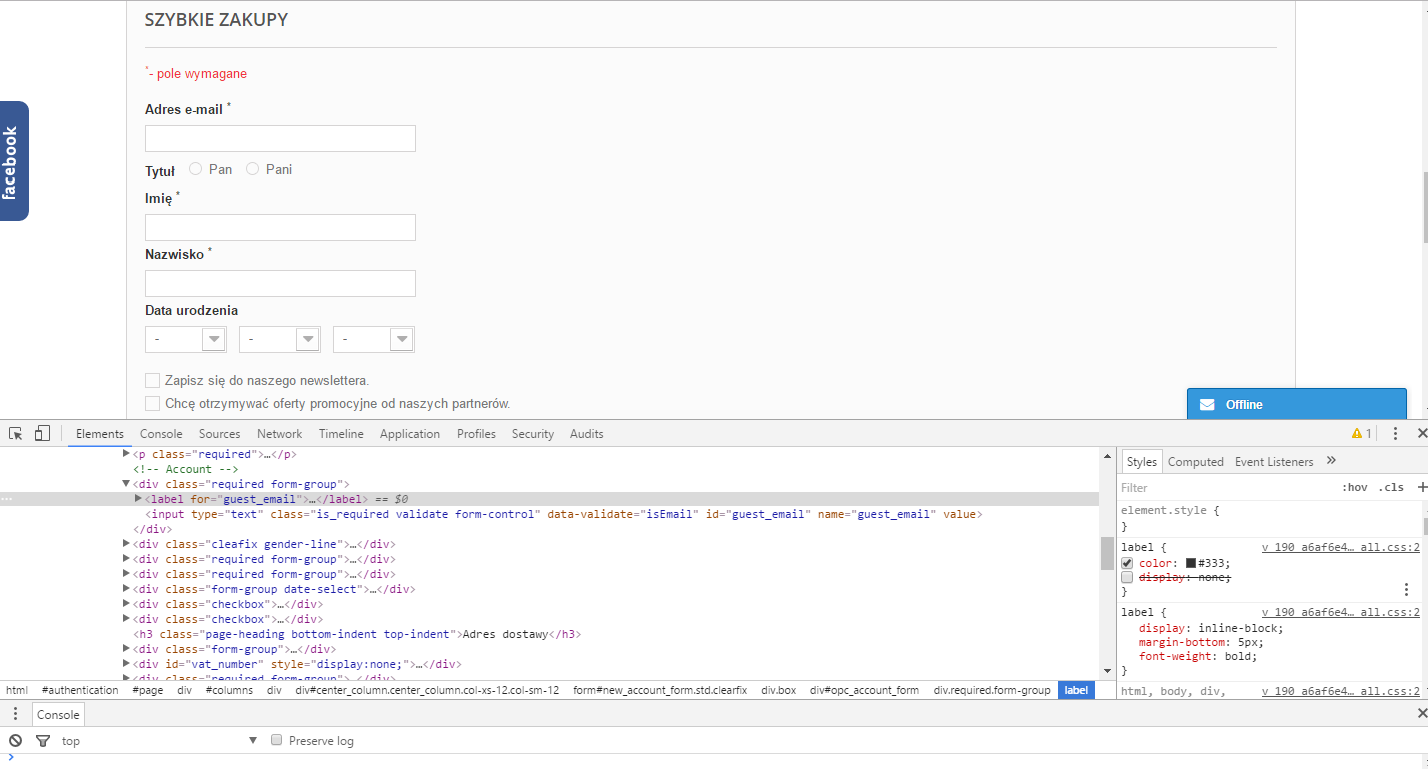Image resolution: width=1428 pixels, height=769 pixels.
Task: Open the DevTools three-dot customize menu
Action: (1395, 434)
